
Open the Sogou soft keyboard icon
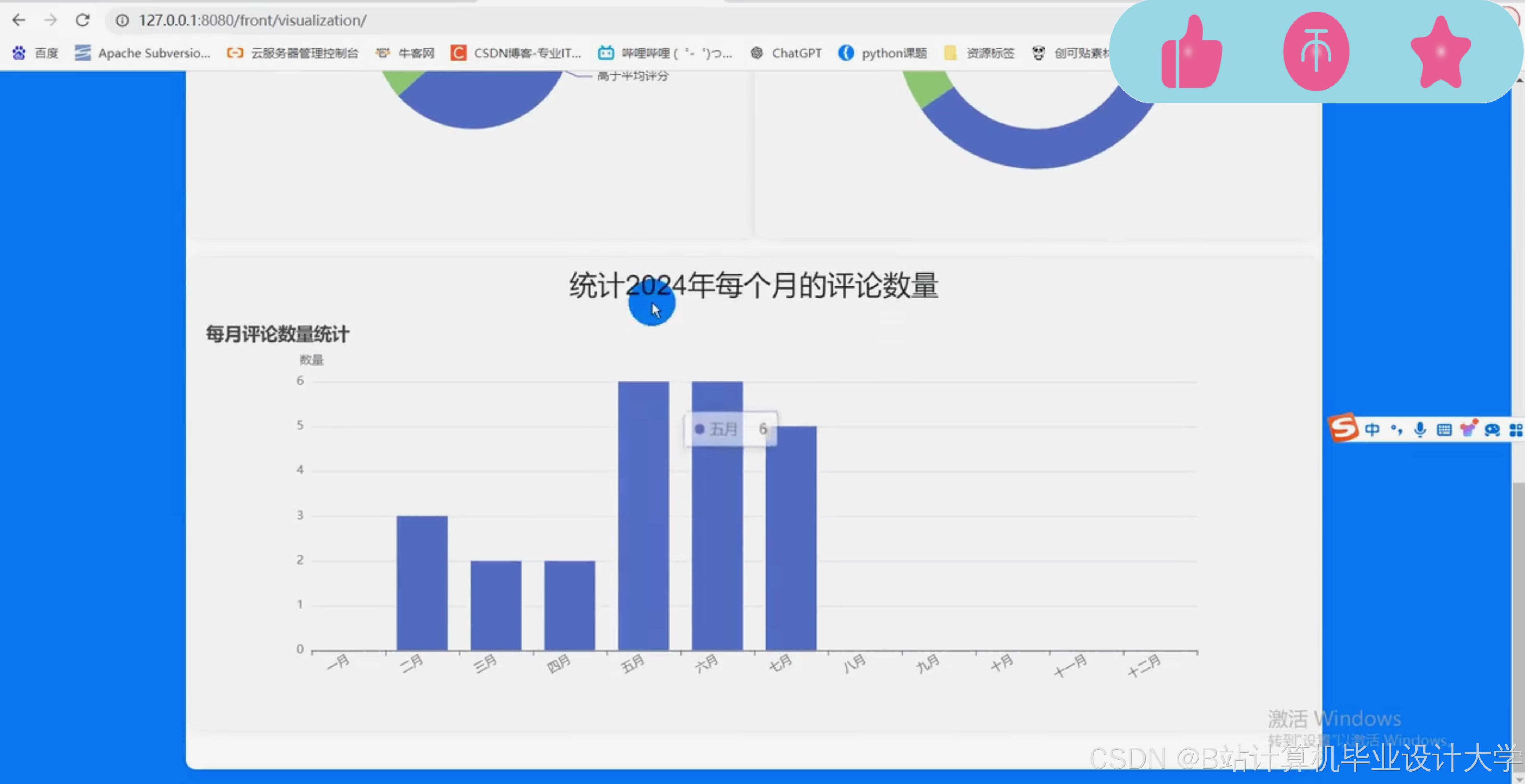point(1444,430)
